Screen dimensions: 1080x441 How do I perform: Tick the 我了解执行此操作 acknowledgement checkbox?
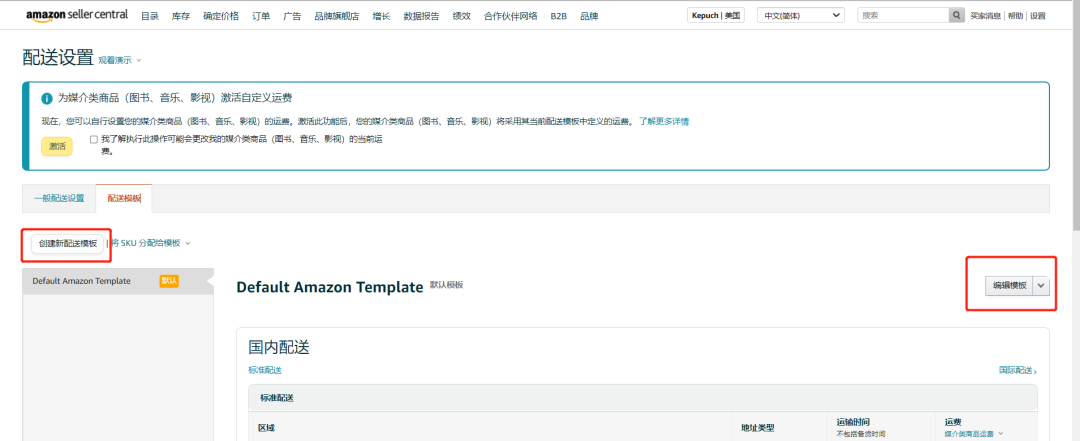click(x=94, y=139)
